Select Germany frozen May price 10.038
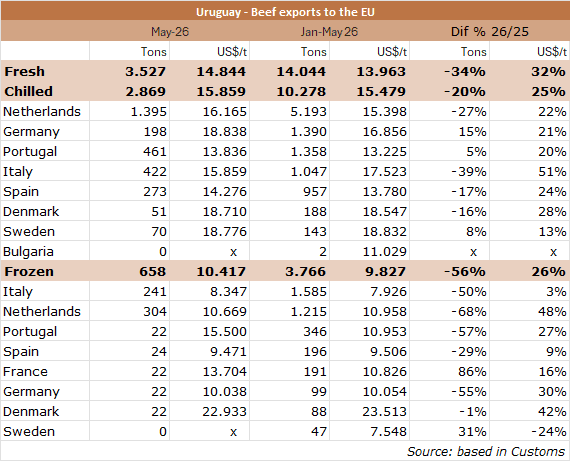Screen dimensions: 570x461 (x=225, y=391)
